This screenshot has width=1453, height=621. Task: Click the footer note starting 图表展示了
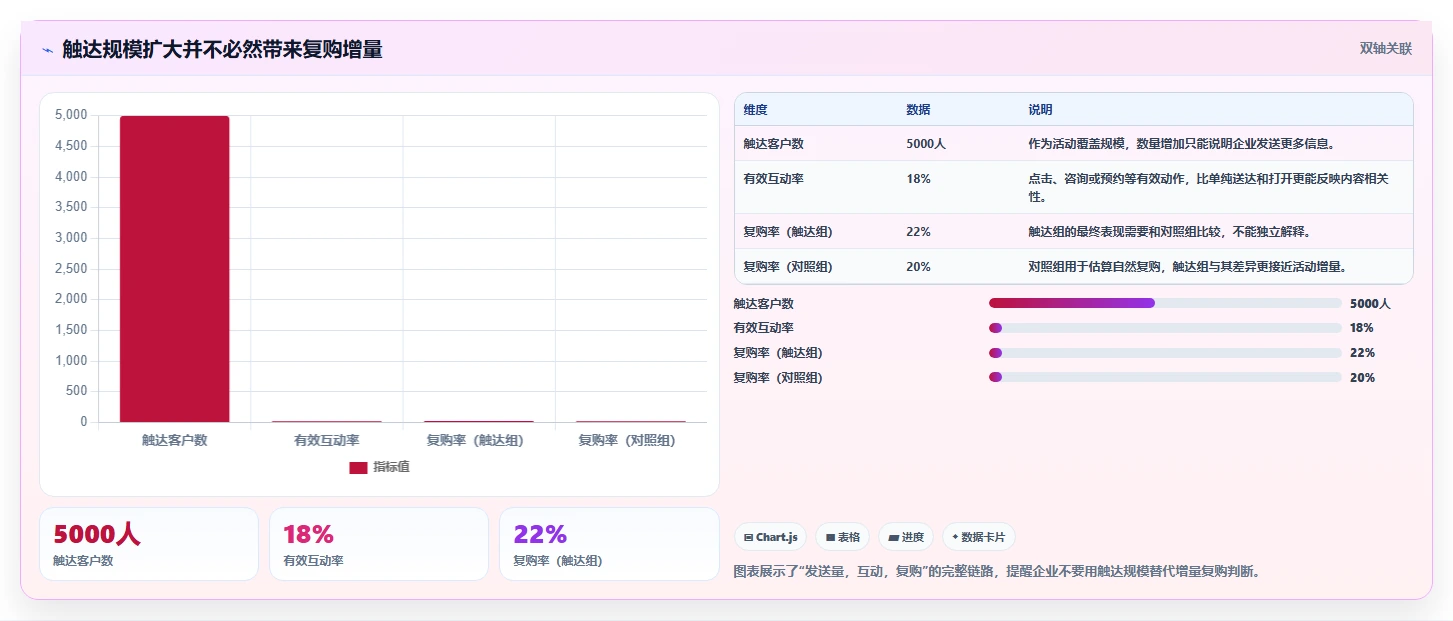[x=997, y=572]
